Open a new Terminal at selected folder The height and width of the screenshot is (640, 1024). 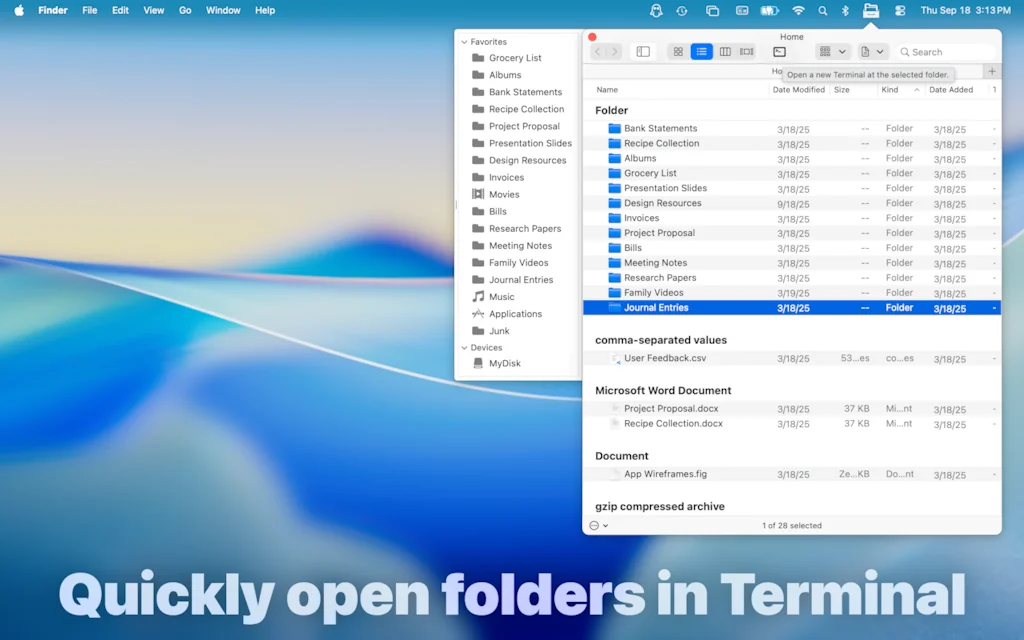coord(780,52)
